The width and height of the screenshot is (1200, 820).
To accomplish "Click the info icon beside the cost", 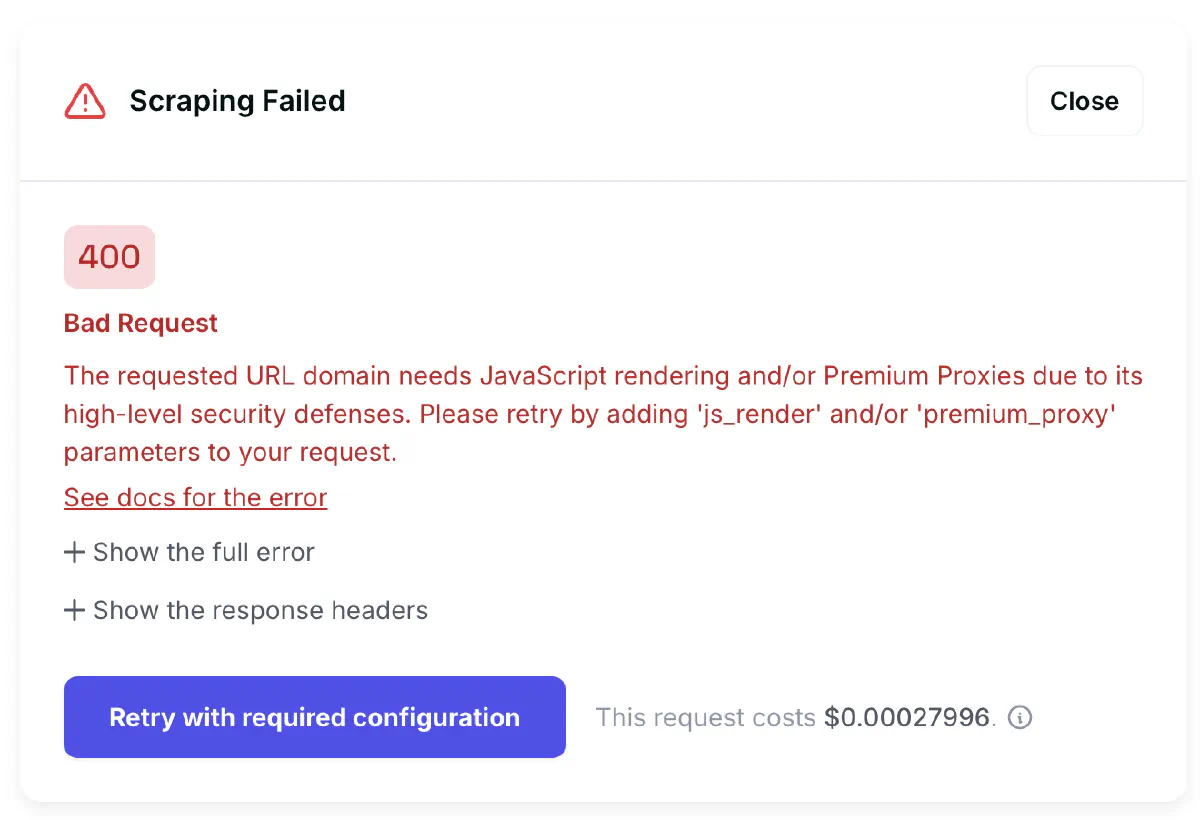I will pyautogui.click(x=1020, y=717).
